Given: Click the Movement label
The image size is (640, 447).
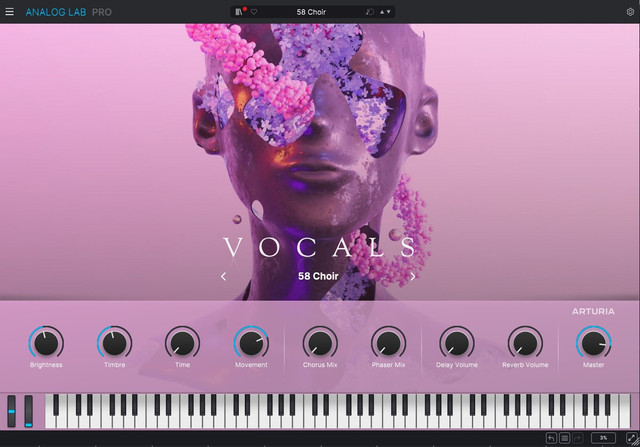Looking at the screenshot, I should [x=251, y=365].
